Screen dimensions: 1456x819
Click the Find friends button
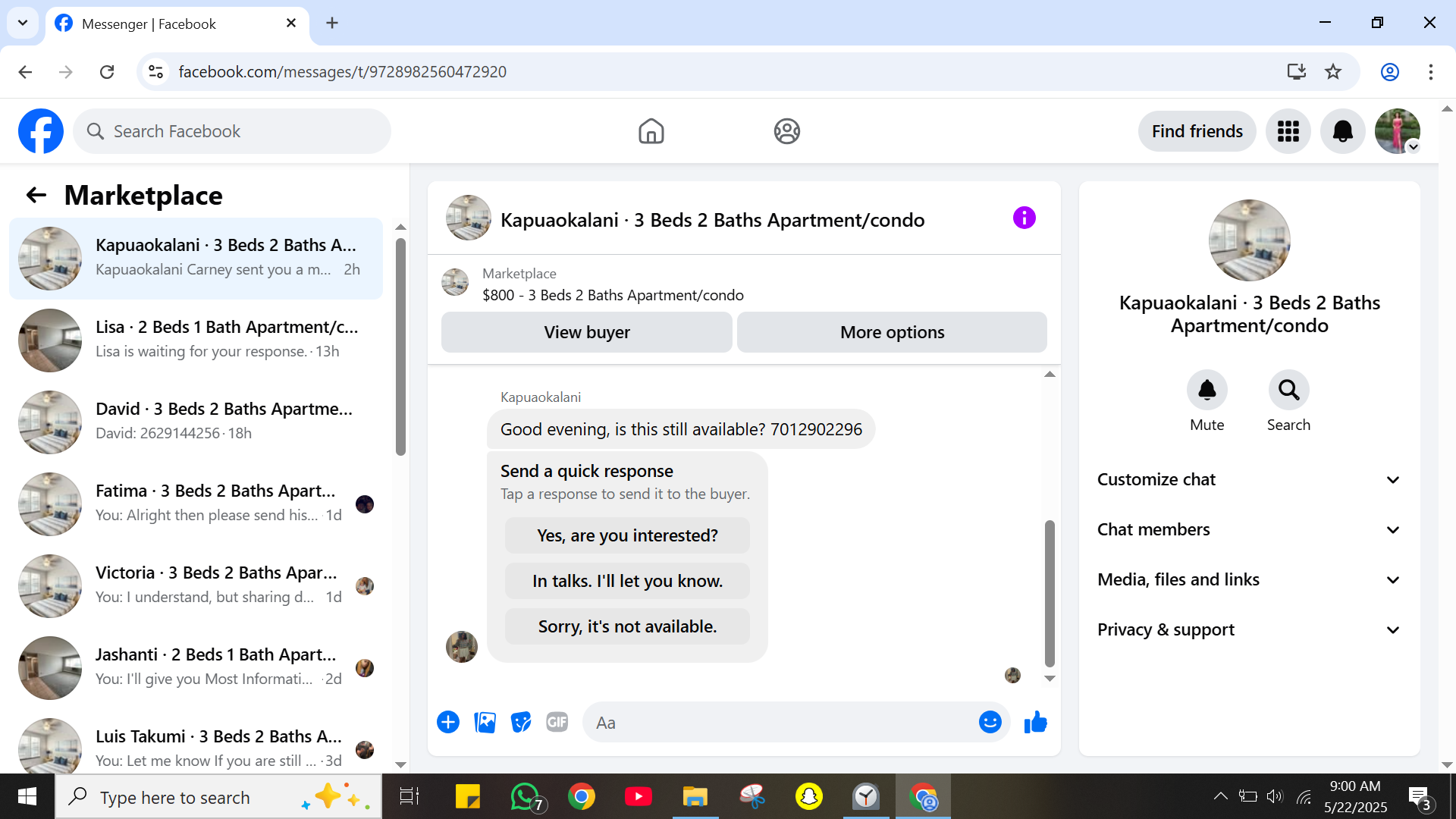(x=1197, y=131)
